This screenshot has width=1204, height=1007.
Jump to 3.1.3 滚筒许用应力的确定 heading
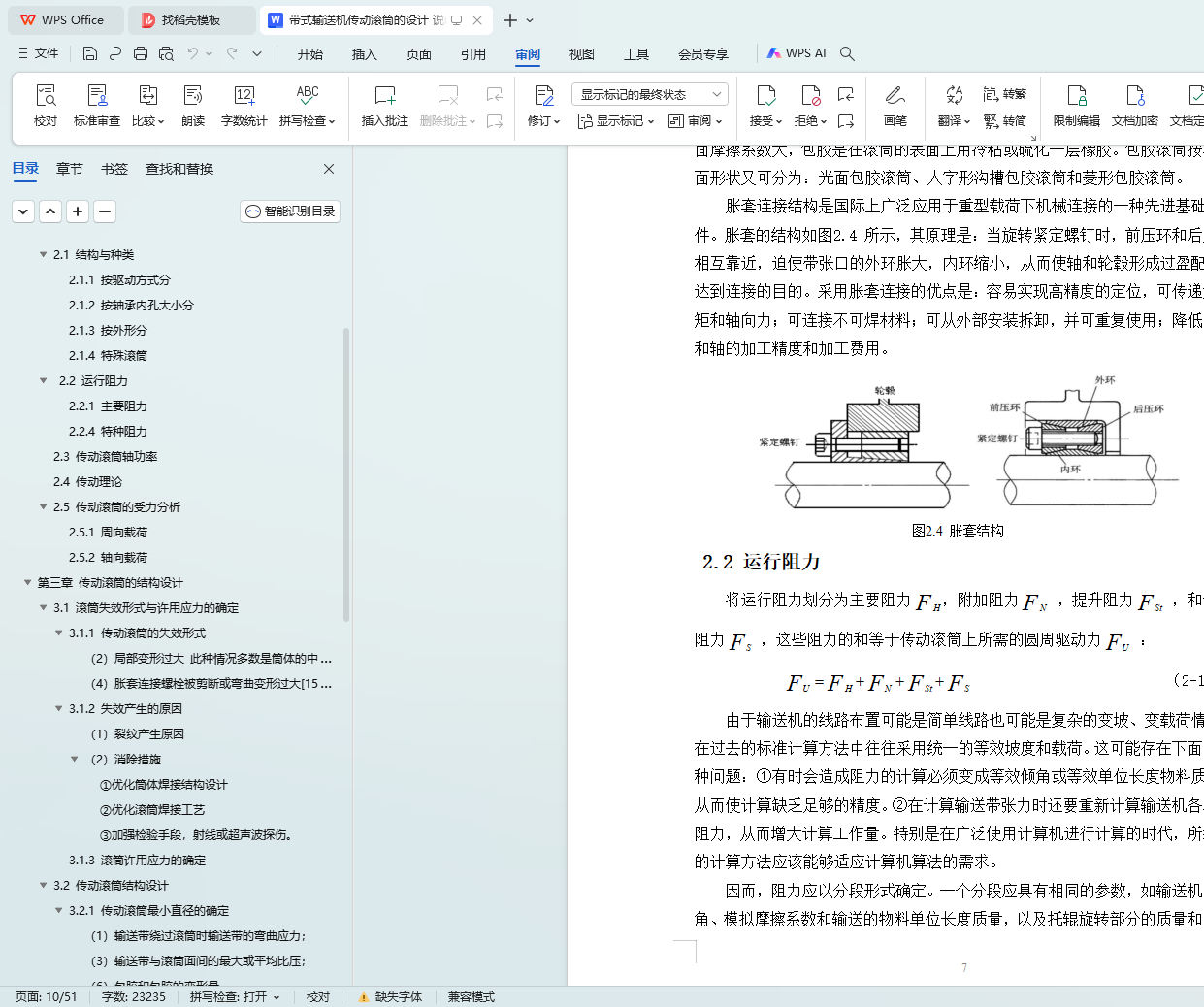(137, 860)
